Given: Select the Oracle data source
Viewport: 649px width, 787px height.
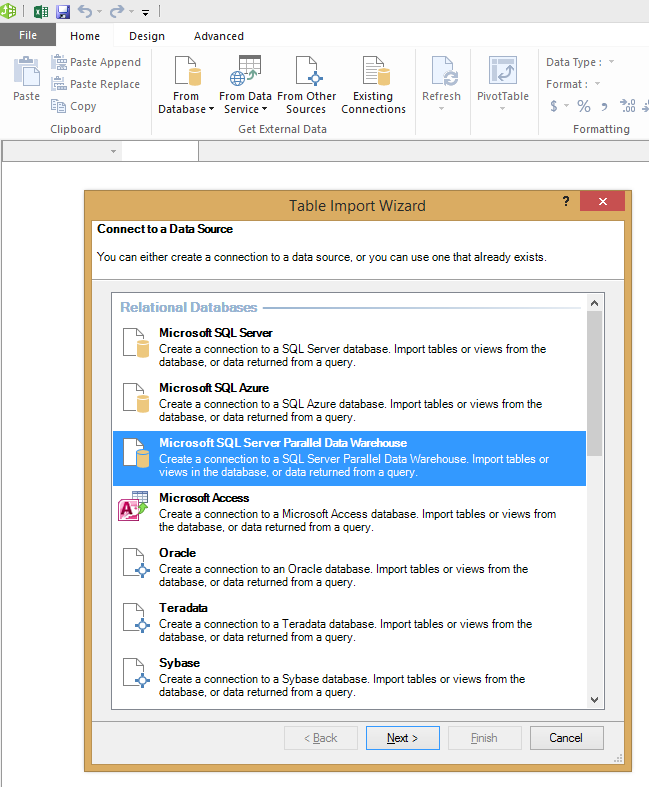Looking at the screenshot, I should [x=178, y=553].
